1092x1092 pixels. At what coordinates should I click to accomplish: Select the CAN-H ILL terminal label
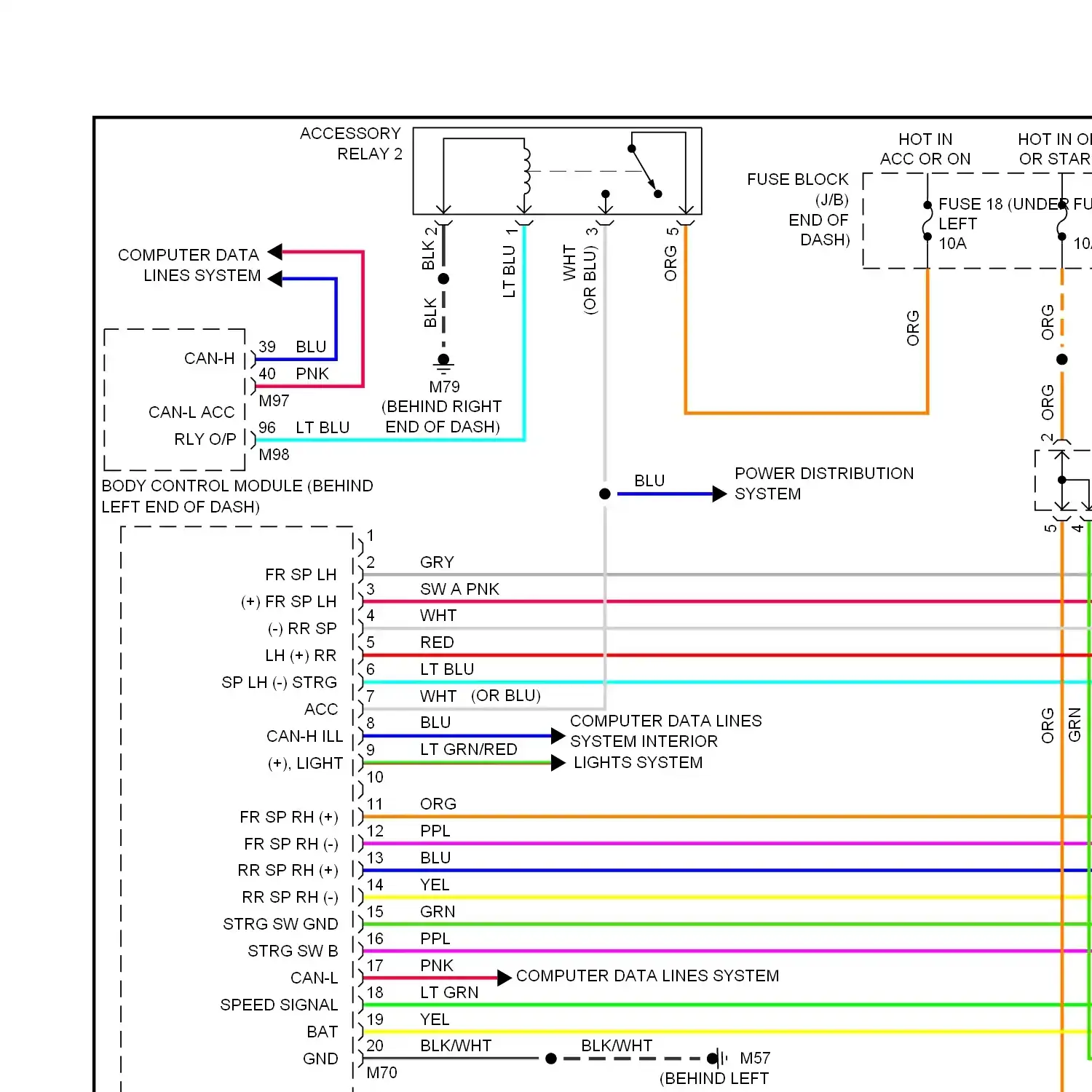tap(304, 736)
